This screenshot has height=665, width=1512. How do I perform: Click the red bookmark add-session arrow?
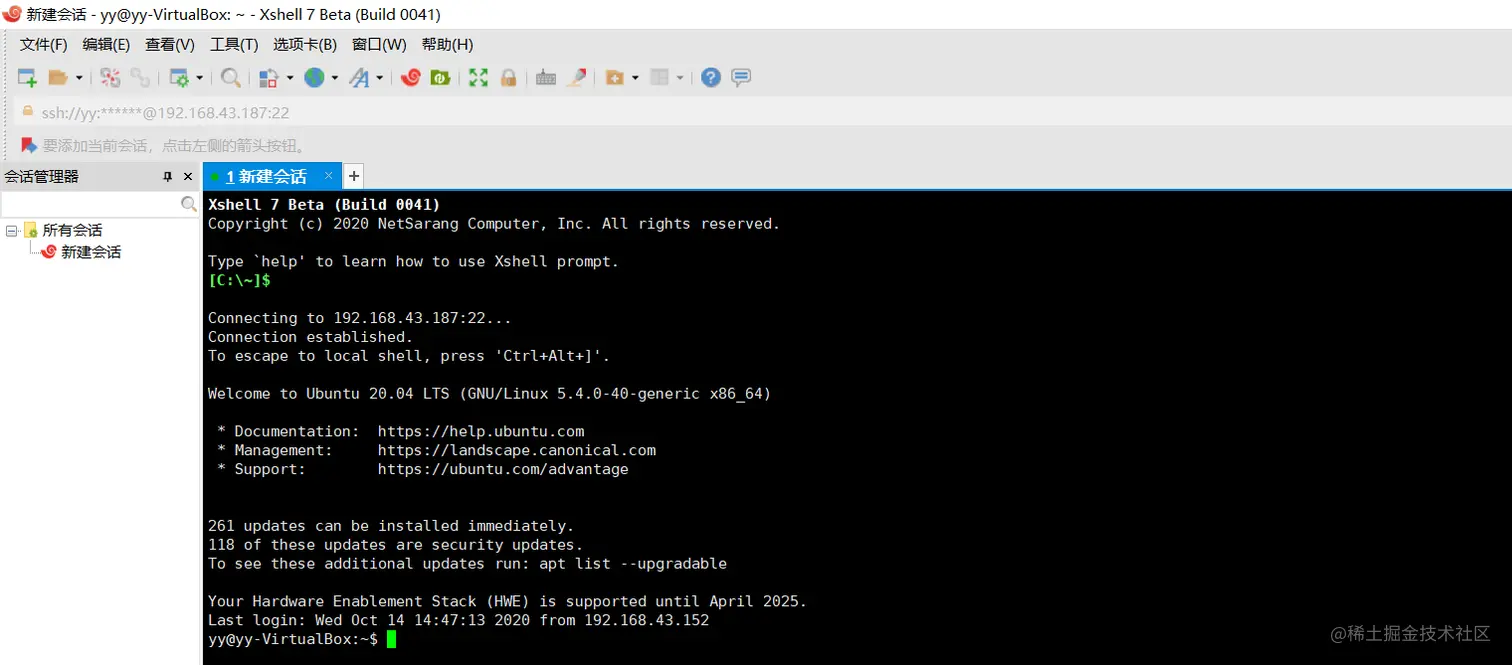[x=29, y=146]
